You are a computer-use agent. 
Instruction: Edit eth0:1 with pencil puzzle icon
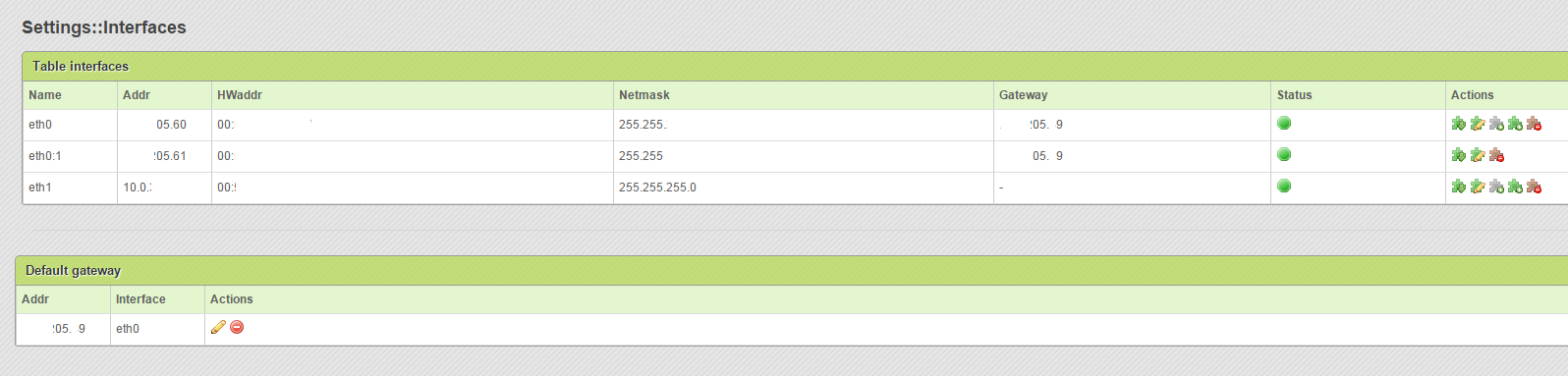[x=1477, y=155]
